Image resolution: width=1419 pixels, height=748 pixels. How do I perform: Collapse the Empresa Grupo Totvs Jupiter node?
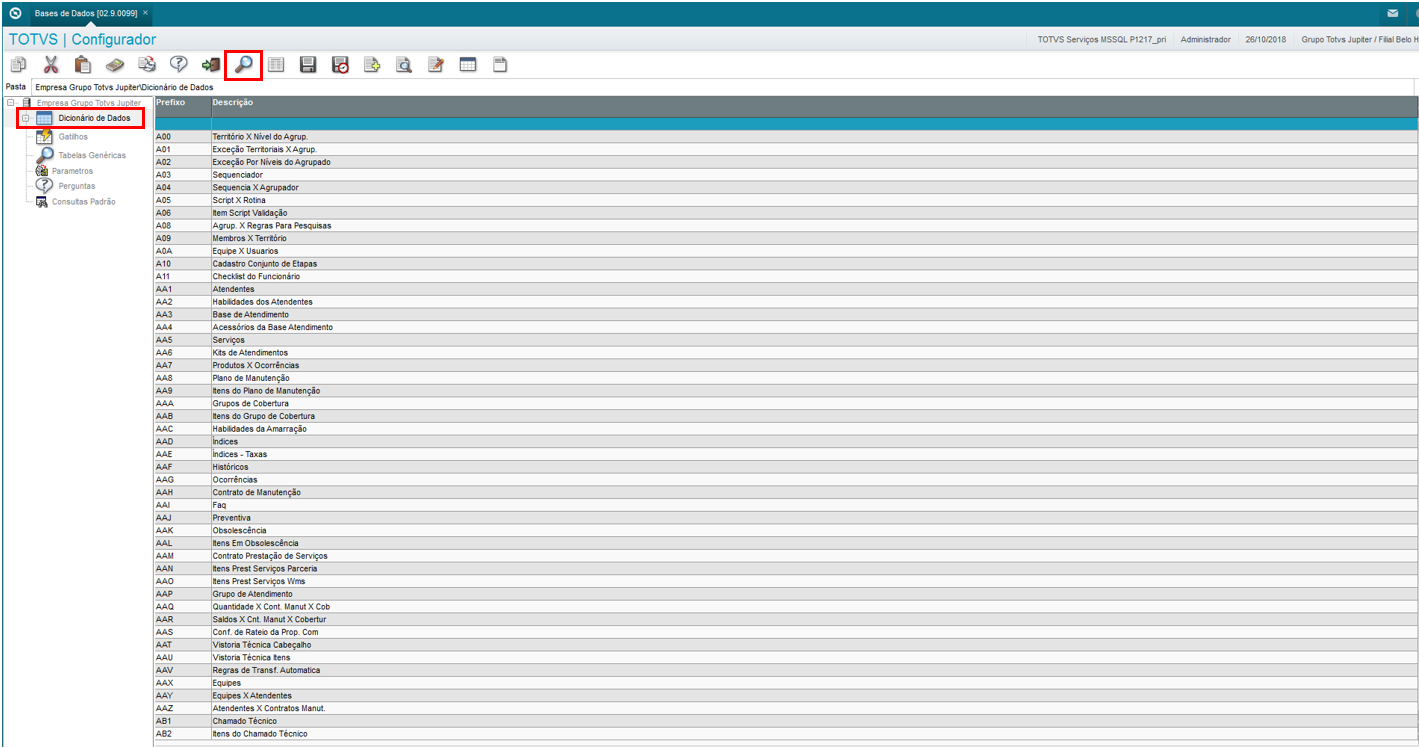[10, 103]
